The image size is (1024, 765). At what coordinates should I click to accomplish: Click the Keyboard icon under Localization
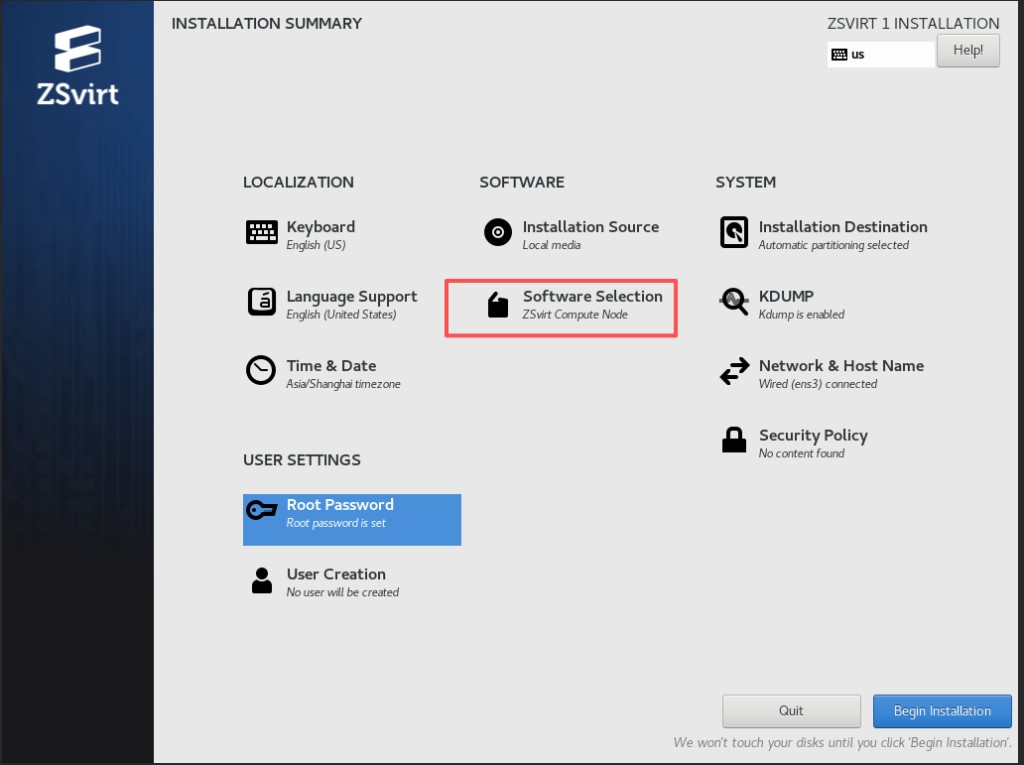(x=262, y=232)
